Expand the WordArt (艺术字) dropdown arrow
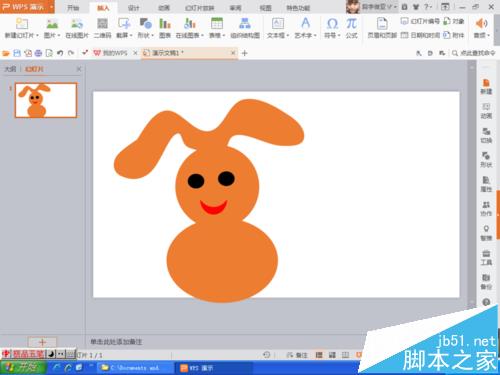 (x=315, y=35)
